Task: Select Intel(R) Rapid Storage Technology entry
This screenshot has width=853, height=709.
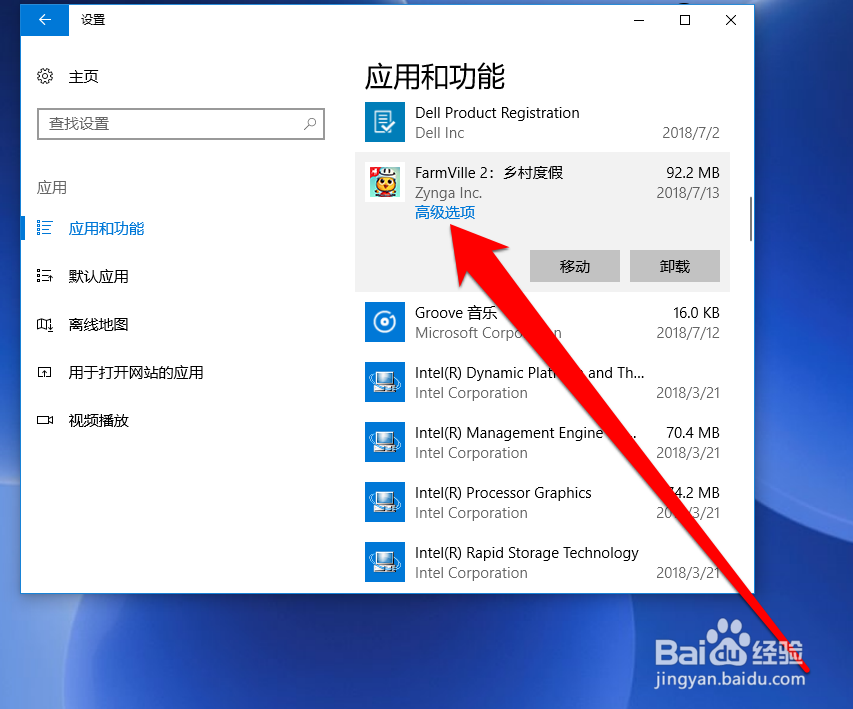Action: point(542,562)
